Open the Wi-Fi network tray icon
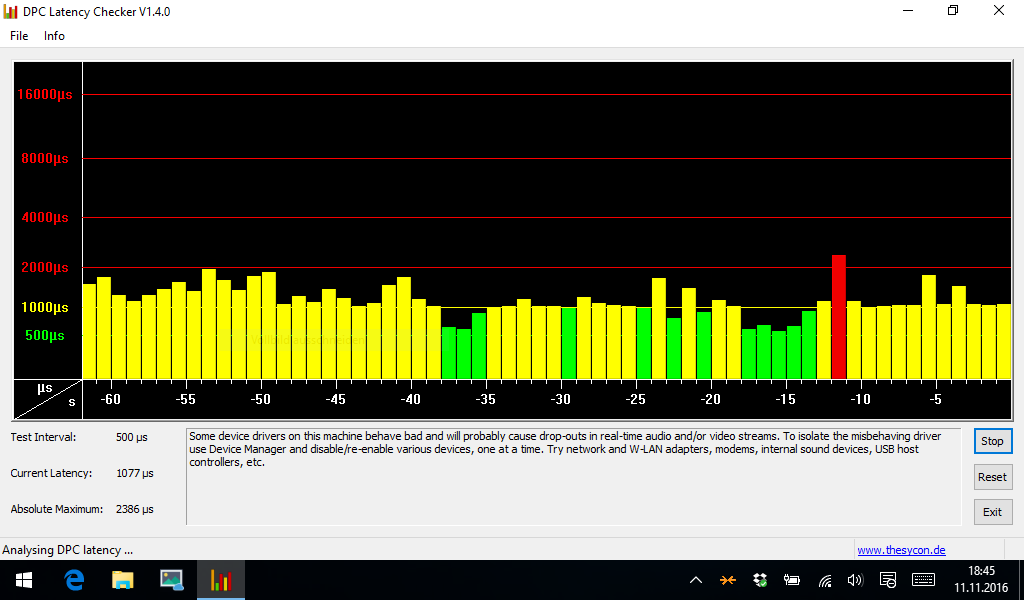Screen dimensions: 1024x600 (x=825, y=580)
